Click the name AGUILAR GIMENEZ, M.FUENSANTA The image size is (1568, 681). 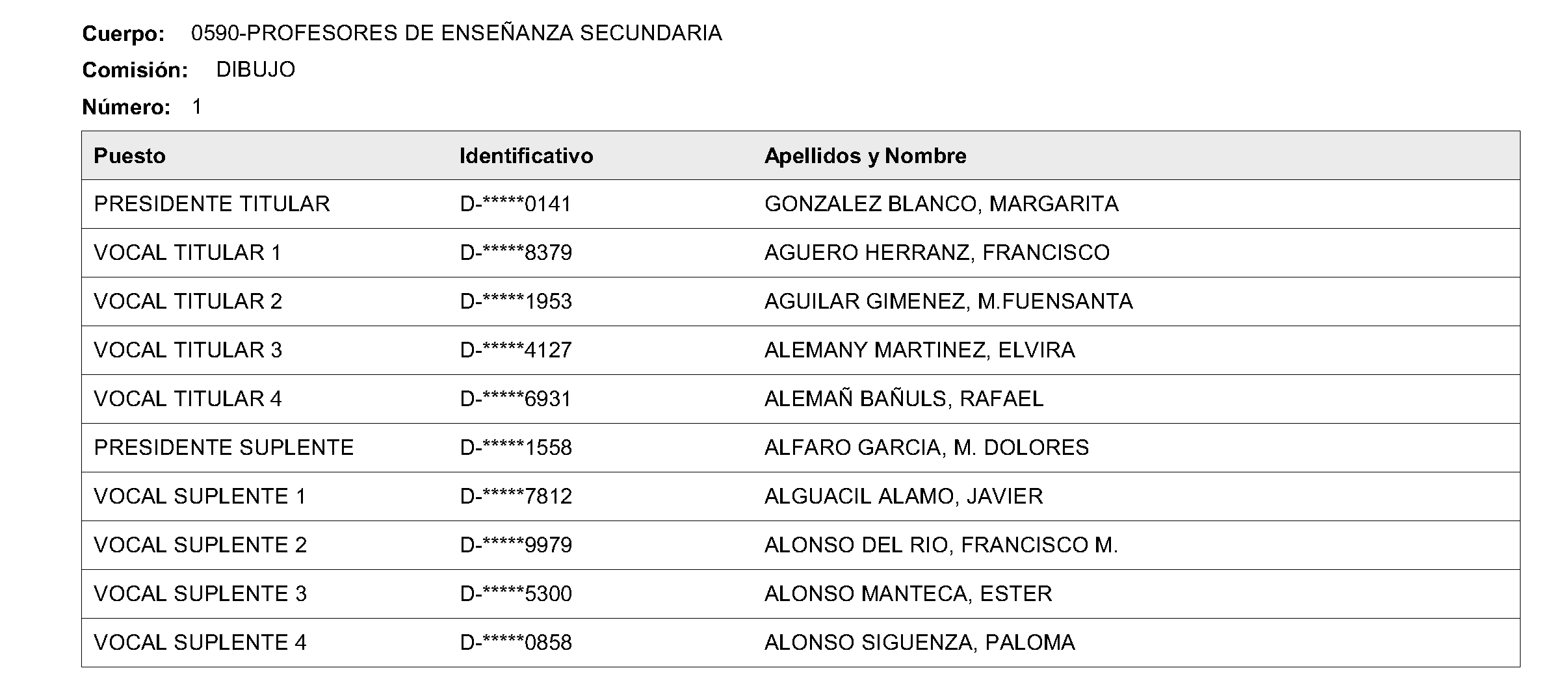coord(948,302)
